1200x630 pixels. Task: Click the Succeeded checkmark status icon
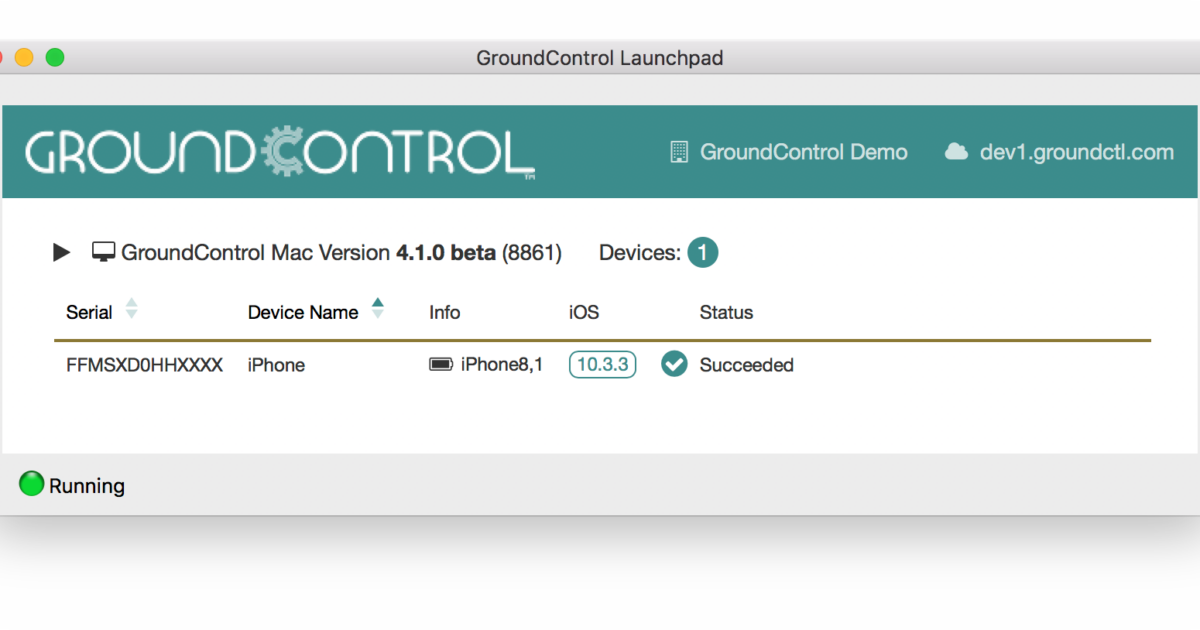click(x=674, y=364)
